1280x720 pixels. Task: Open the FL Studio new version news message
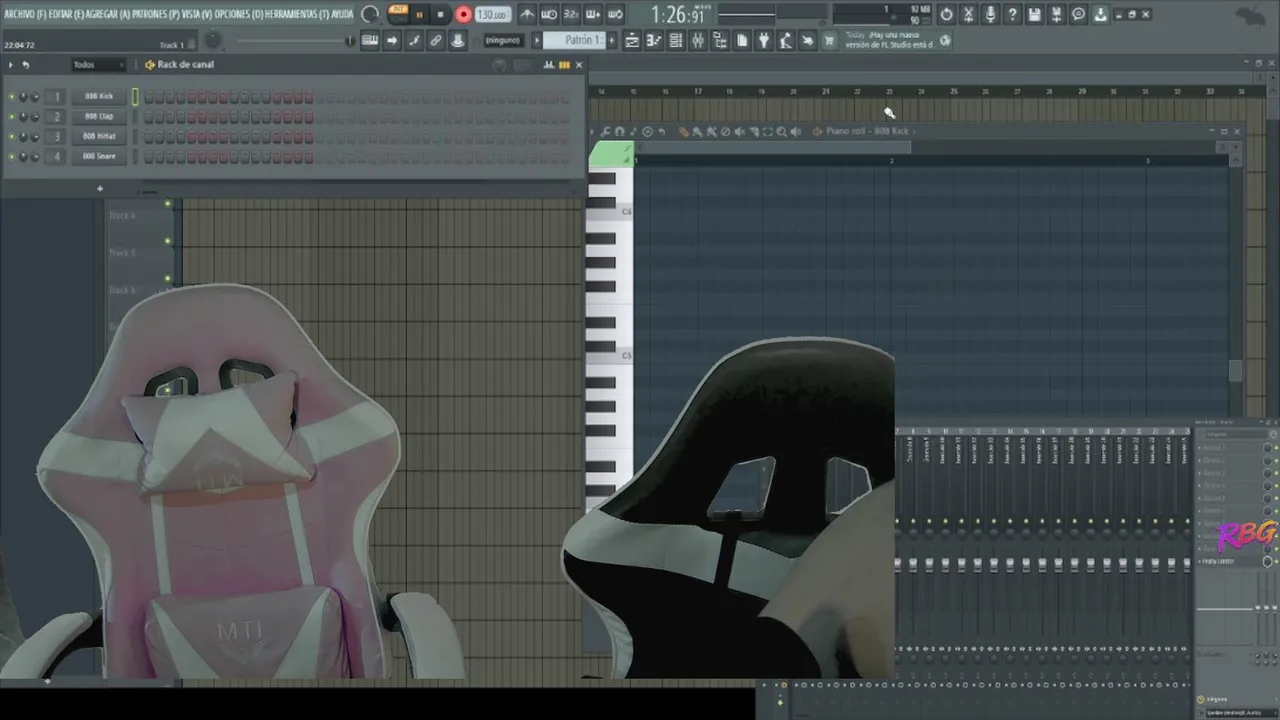(x=889, y=40)
